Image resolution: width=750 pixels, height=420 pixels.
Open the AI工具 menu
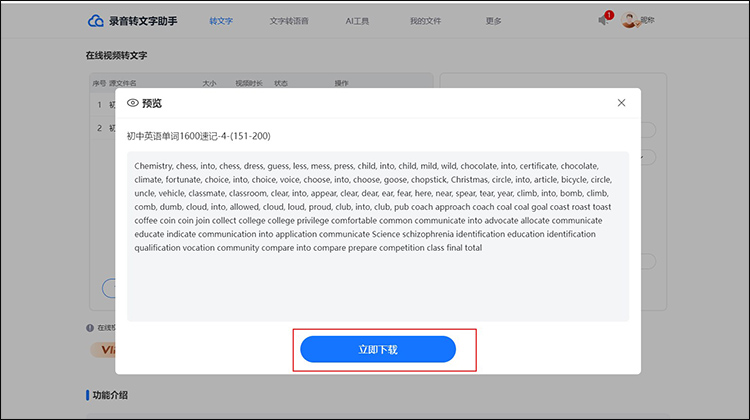pos(357,21)
